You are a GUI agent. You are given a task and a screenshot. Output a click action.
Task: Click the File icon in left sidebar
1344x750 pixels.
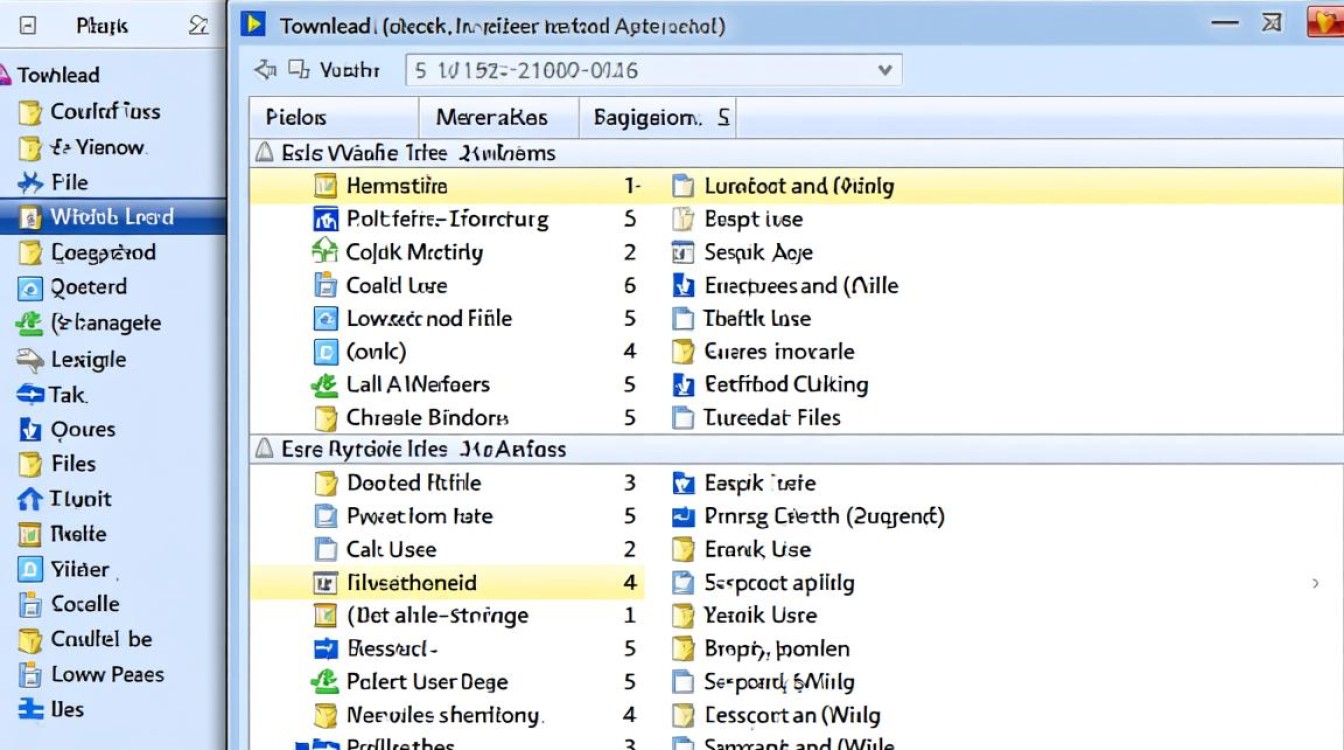pyautogui.click(x=31, y=182)
